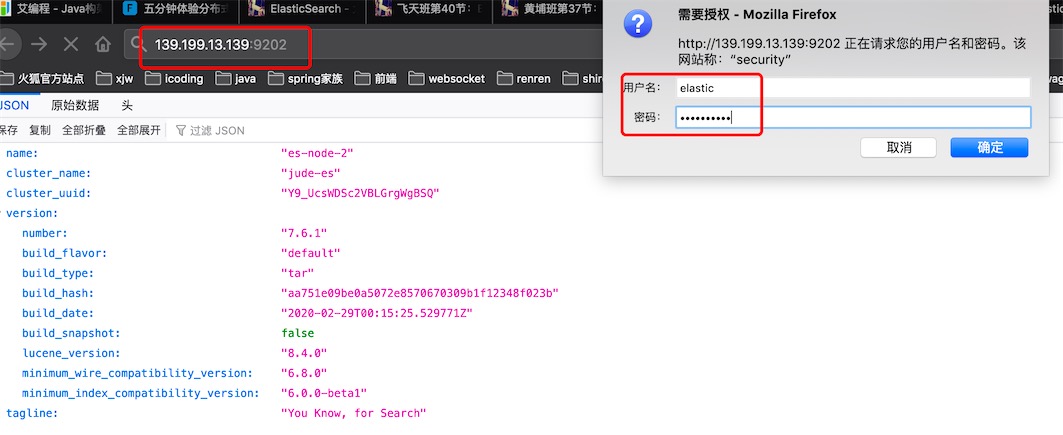Screen dimensions: 1063x435
Task: Click the browser forward arrow
Action: click(x=39, y=45)
